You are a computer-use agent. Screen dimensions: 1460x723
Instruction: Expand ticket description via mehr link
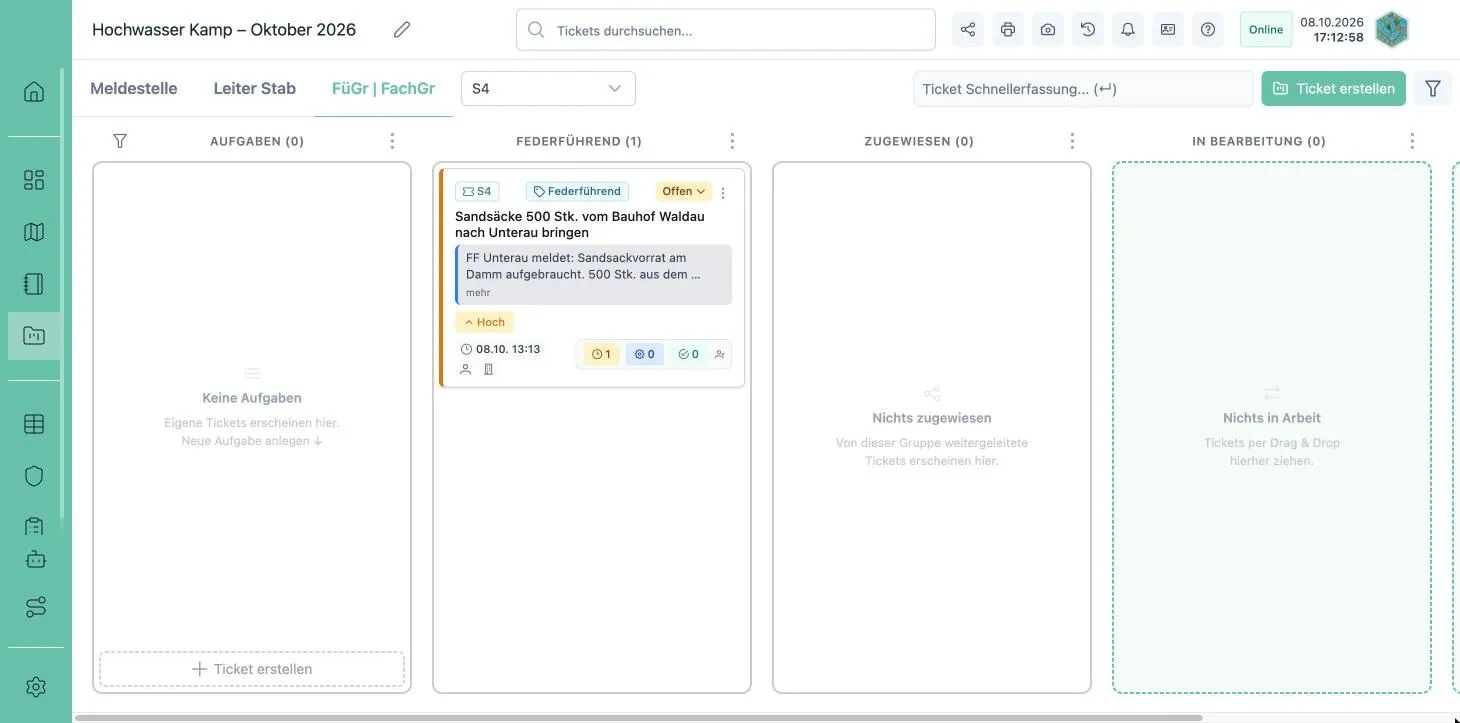478,293
